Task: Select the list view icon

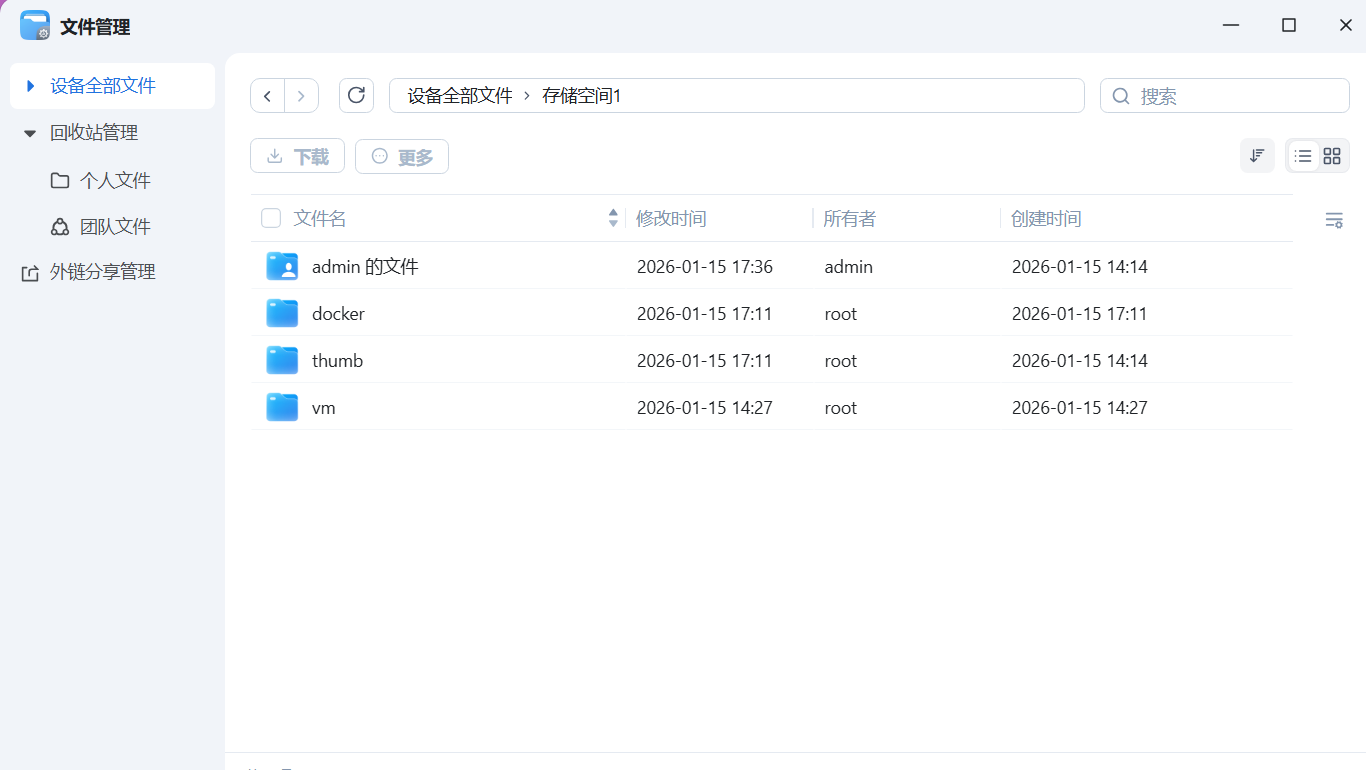Action: click(x=1302, y=156)
